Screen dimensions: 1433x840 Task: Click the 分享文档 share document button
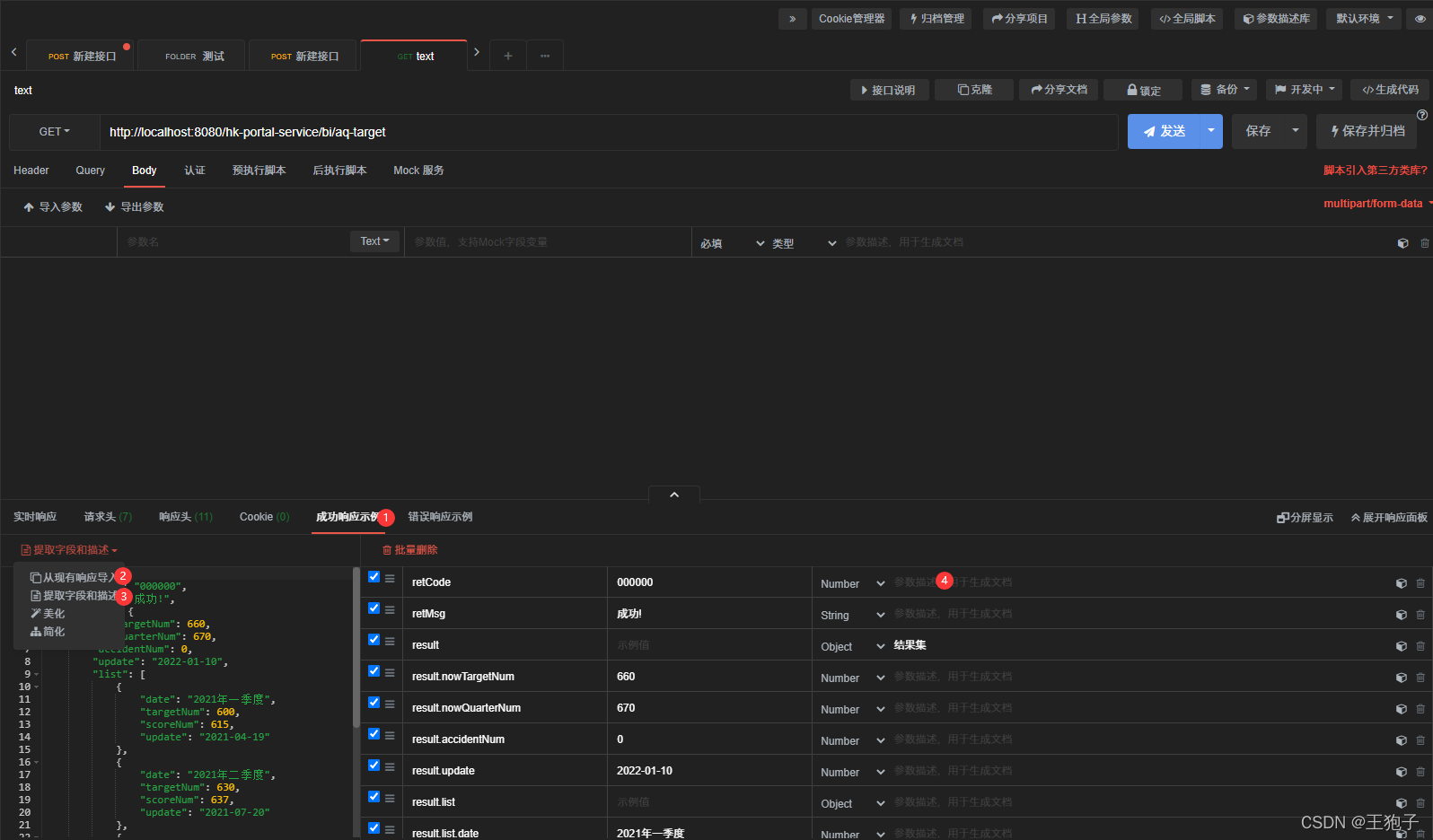pos(1059,90)
